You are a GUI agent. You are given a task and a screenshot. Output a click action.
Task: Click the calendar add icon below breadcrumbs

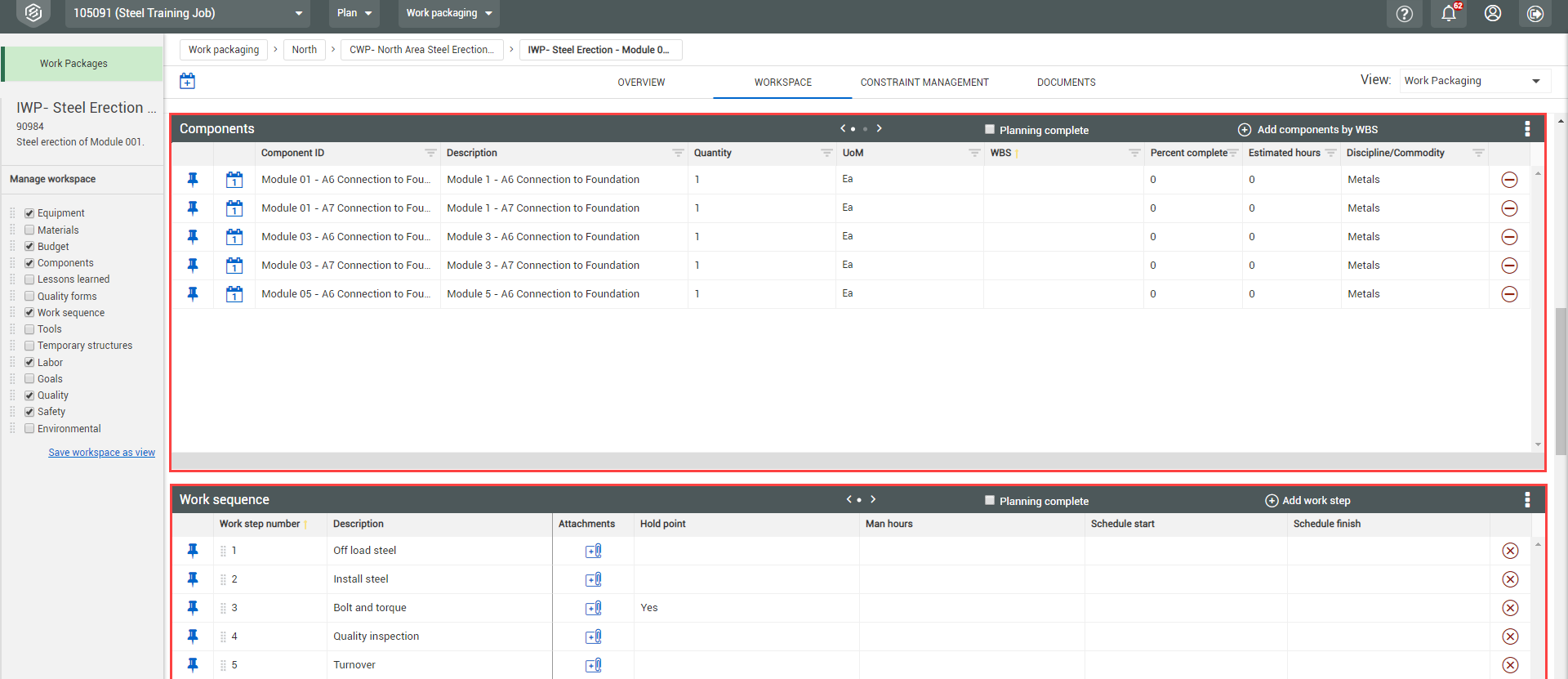[188, 81]
